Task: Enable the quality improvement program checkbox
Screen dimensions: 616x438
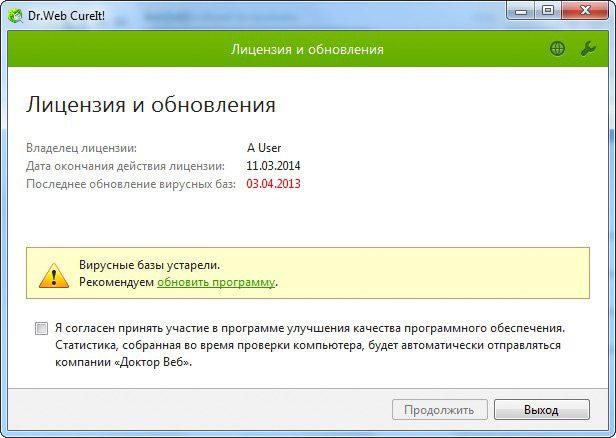Action: pyautogui.click(x=41, y=328)
